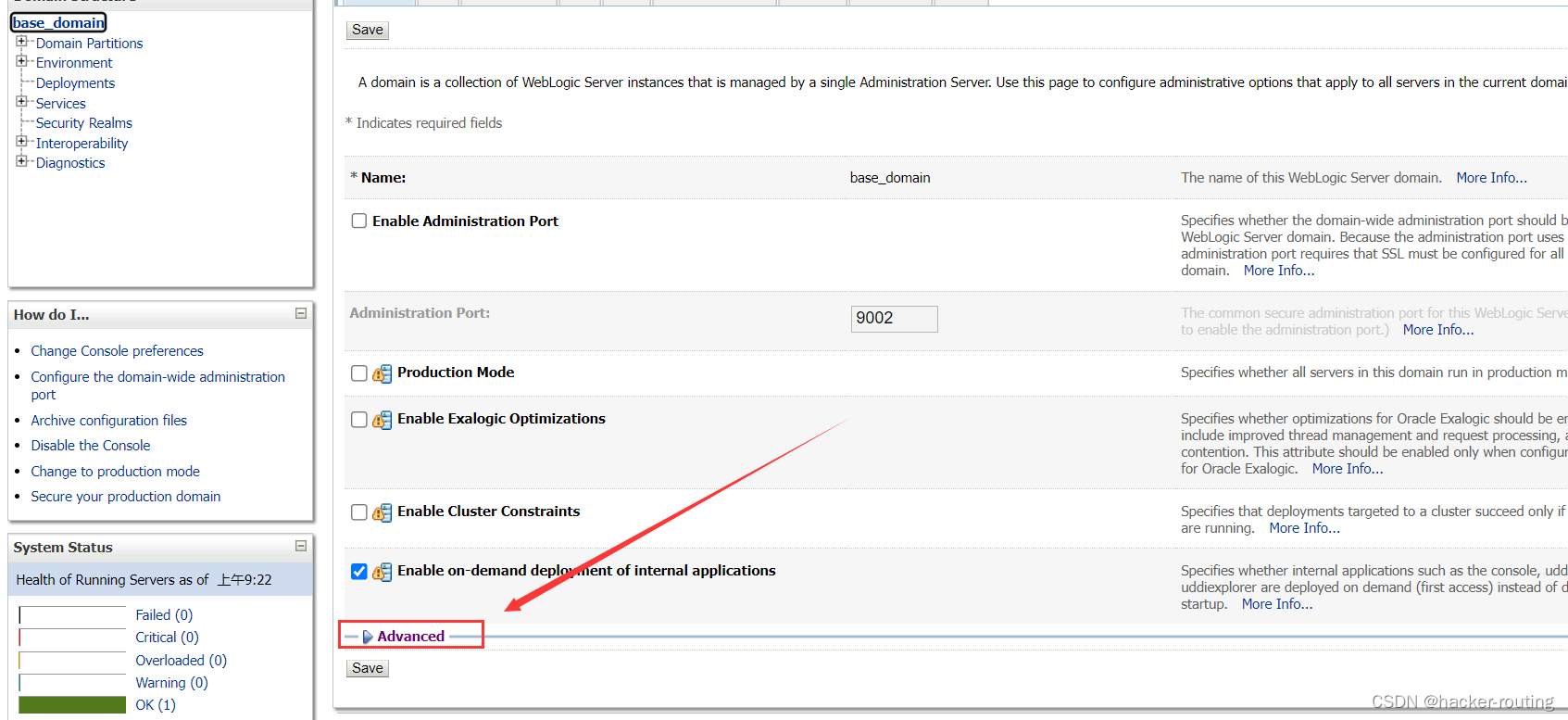The width and height of the screenshot is (1568, 720).
Task: Collapse the System Status panel
Action: point(301,547)
